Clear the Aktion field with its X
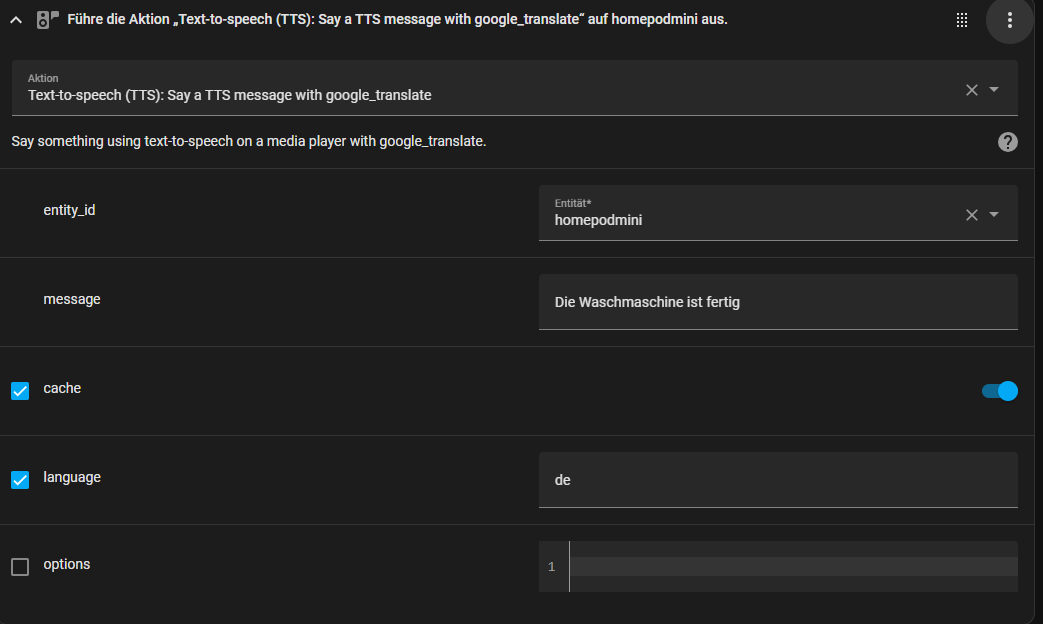The width and height of the screenshot is (1043, 624). (x=972, y=90)
